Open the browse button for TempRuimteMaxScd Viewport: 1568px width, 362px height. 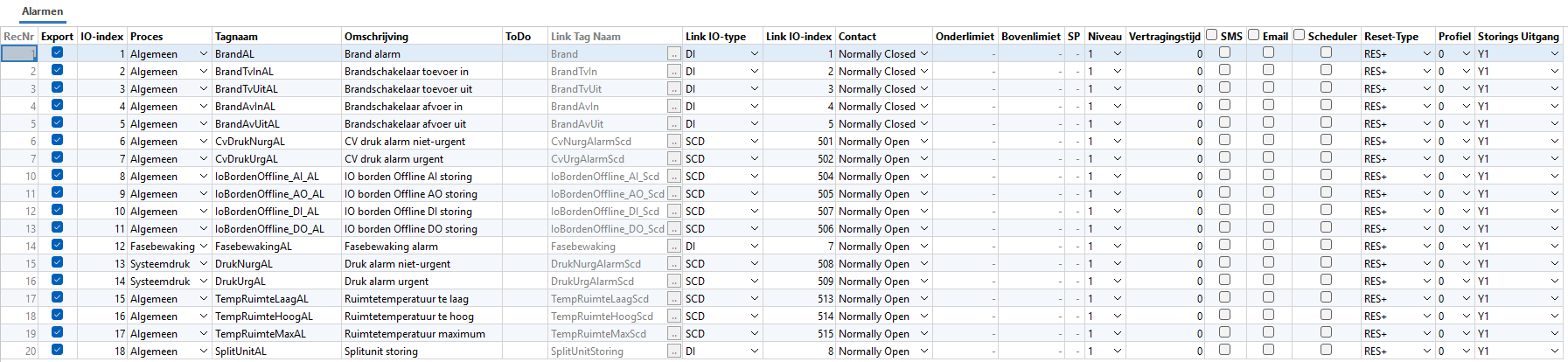tap(673, 334)
